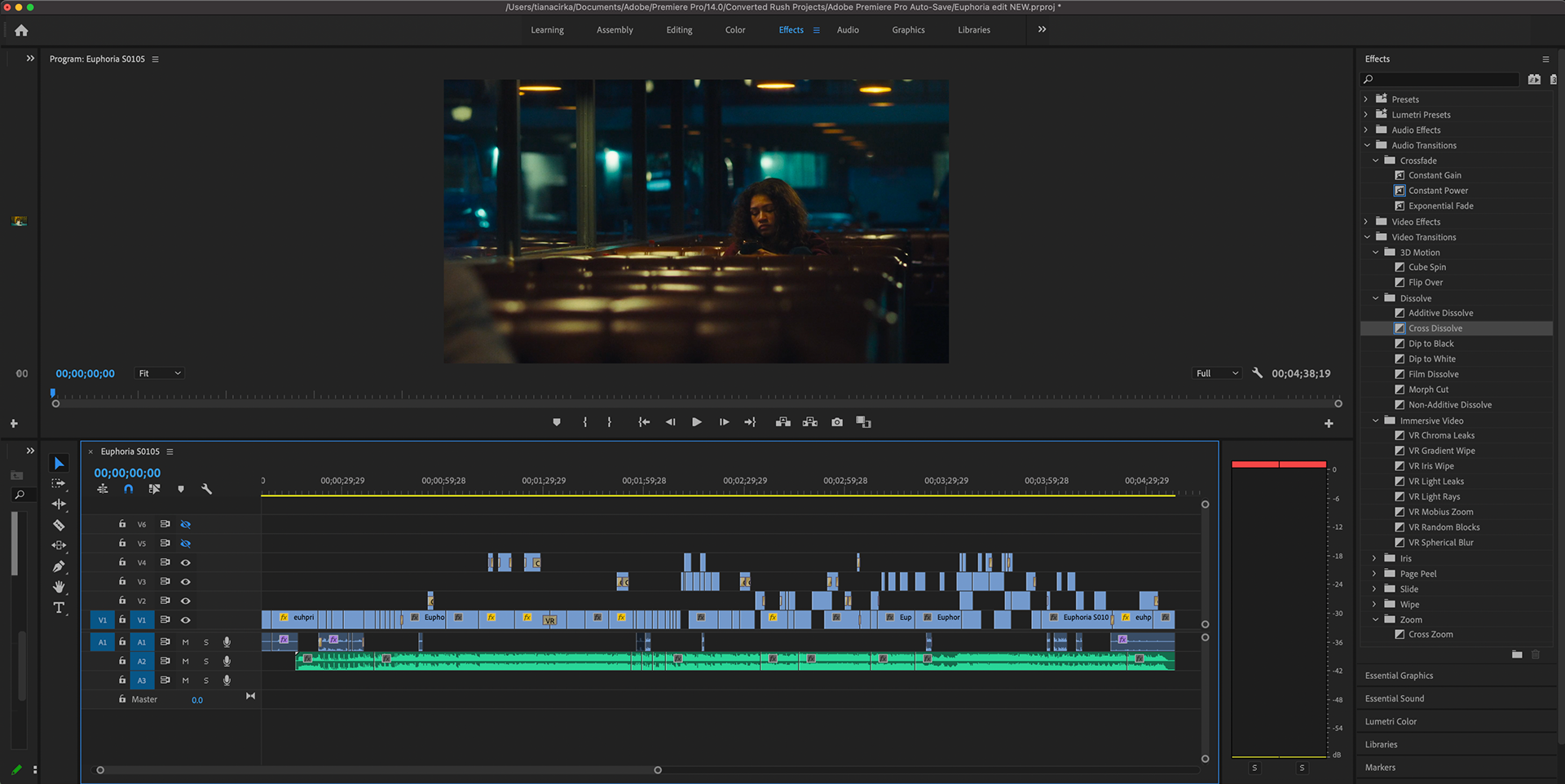Switch to the Color workspace
1565x784 pixels.
[735, 30]
